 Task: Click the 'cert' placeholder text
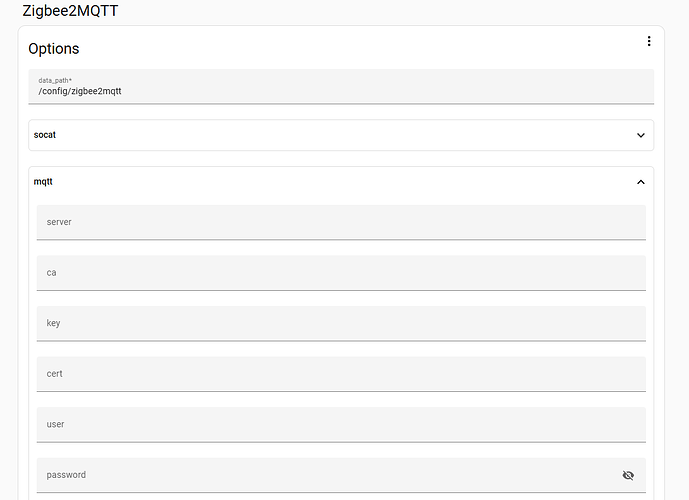(x=55, y=374)
